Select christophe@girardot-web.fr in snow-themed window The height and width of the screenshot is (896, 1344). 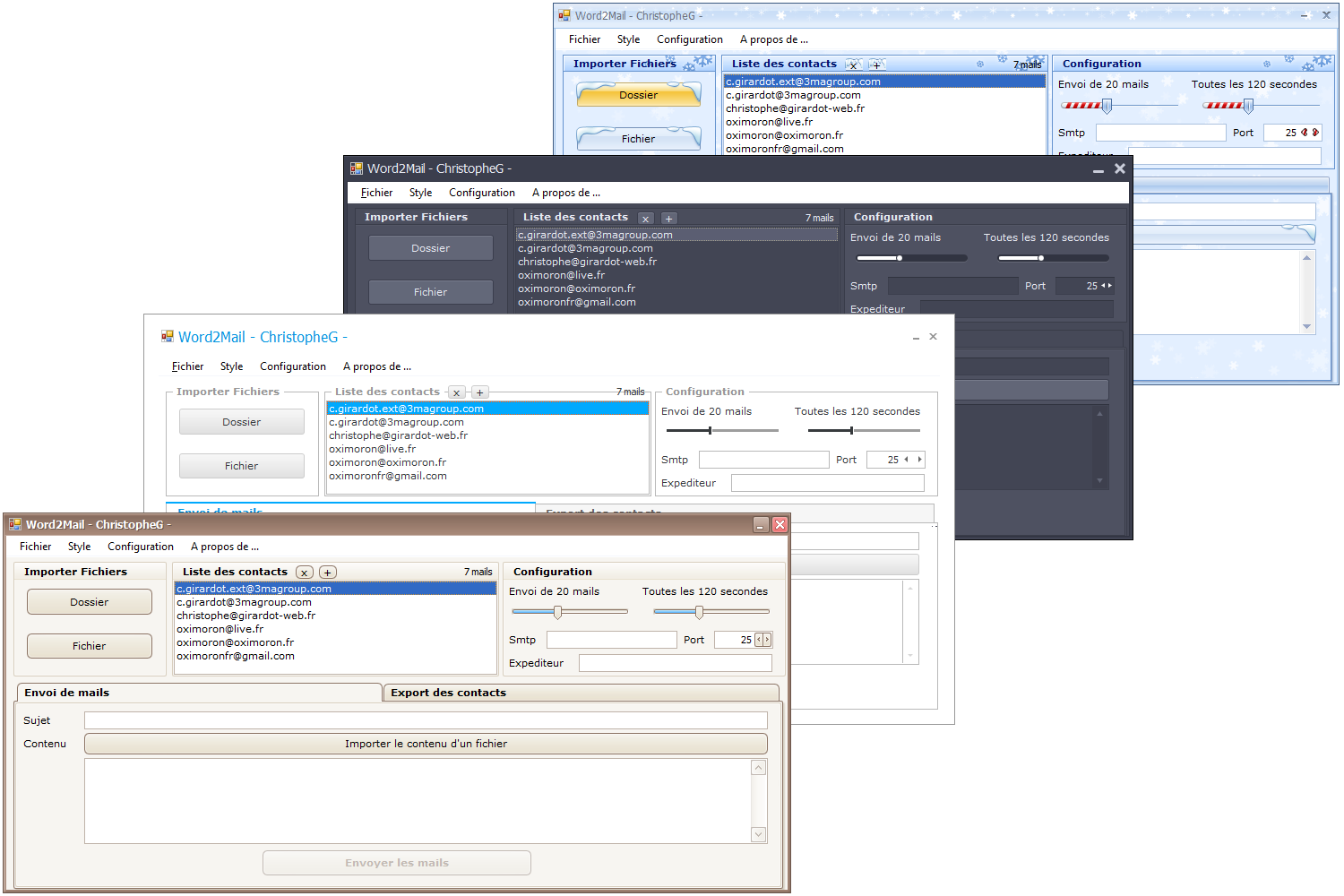point(884,108)
